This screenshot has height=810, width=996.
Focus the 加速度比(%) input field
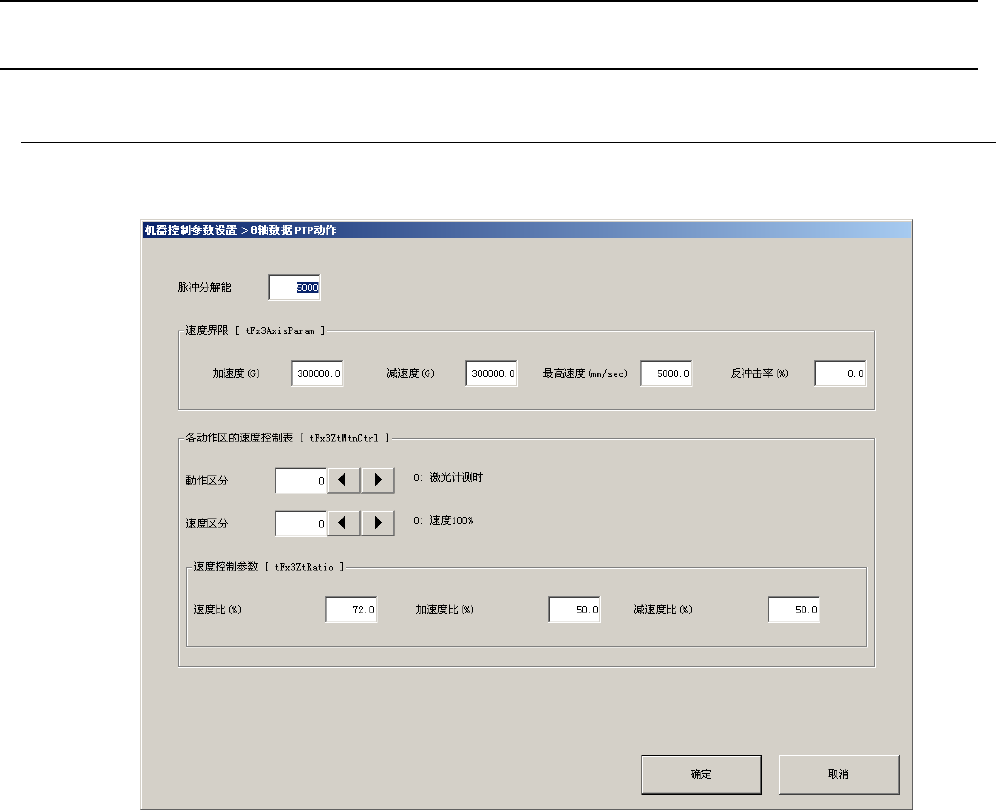pyautogui.click(x=574, y=609)
